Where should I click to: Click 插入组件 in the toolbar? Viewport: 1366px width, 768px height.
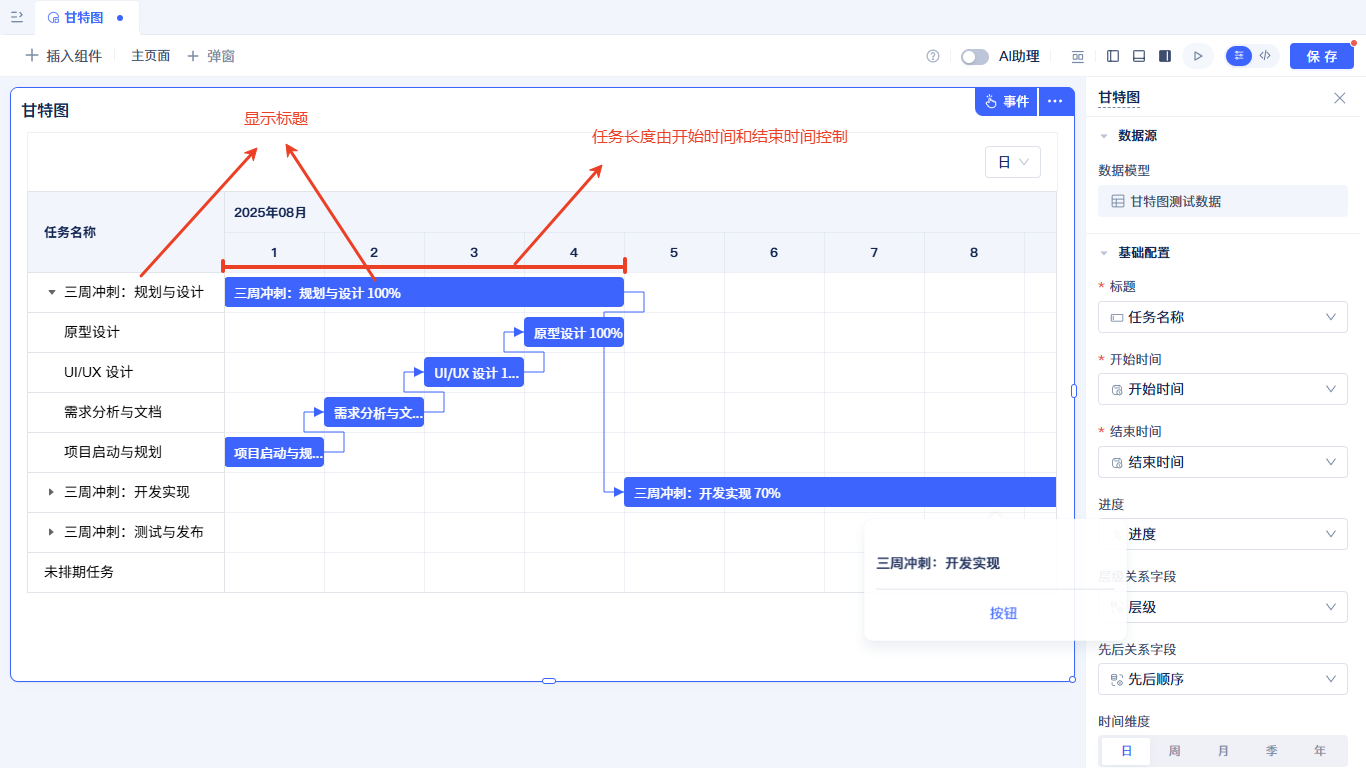click(x=63, y=56)
